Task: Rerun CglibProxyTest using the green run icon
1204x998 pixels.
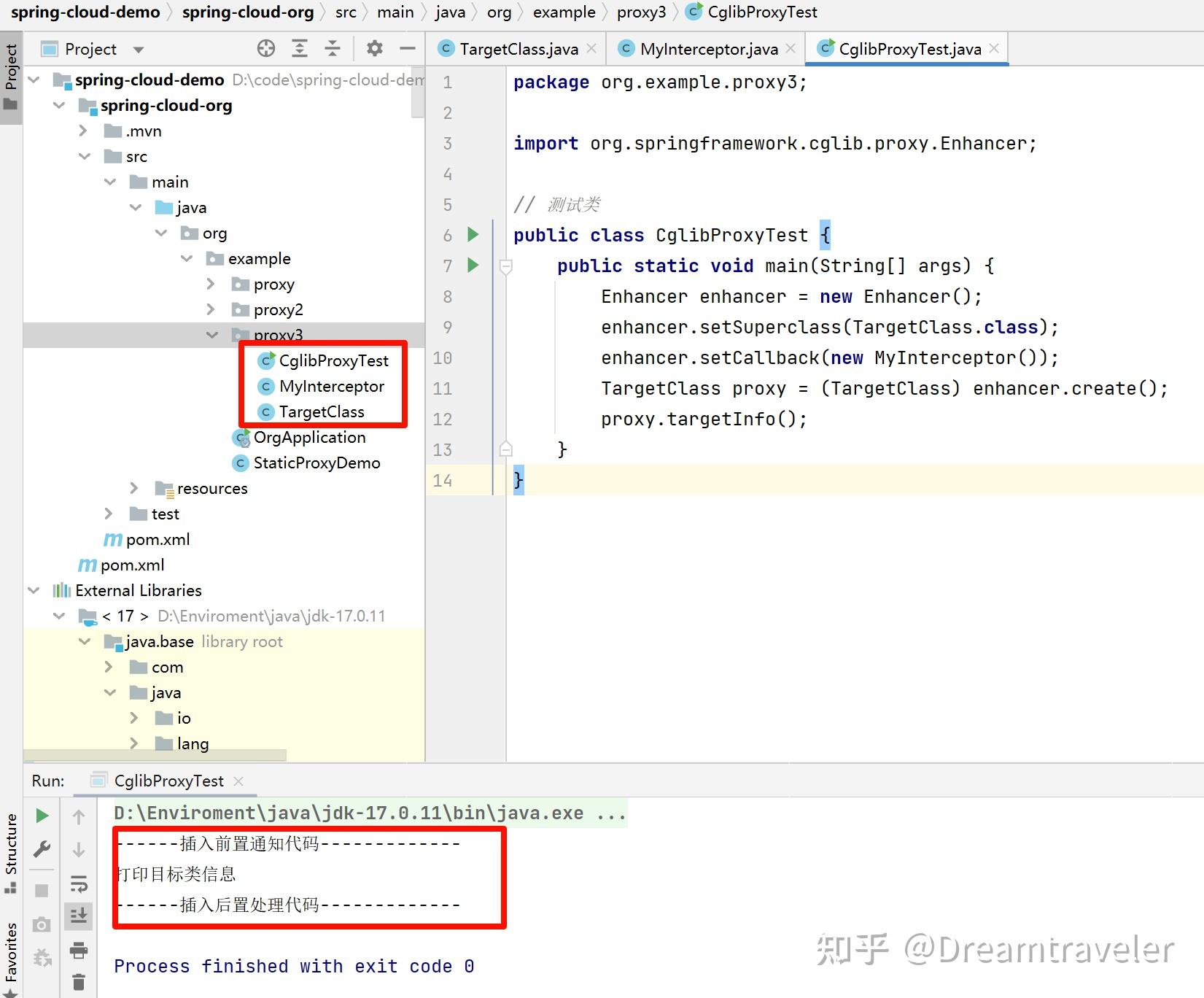Action: tap(42, 816)
